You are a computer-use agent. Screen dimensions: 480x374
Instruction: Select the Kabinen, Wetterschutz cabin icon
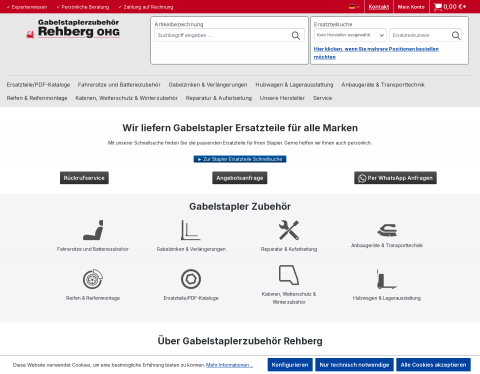tap(289, 275)
